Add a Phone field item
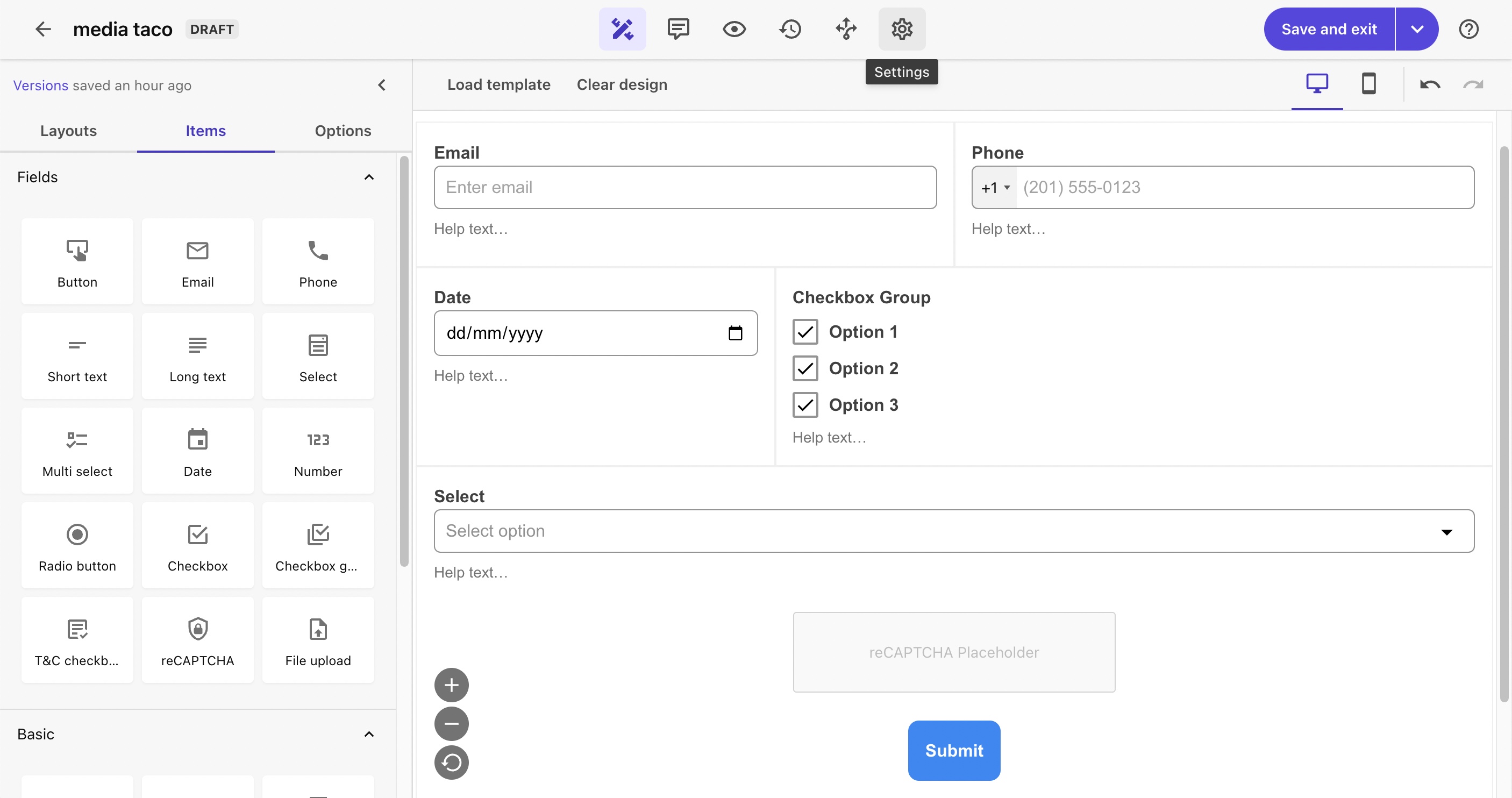Viewport: 1512px width, 798px height. (318, 262)
